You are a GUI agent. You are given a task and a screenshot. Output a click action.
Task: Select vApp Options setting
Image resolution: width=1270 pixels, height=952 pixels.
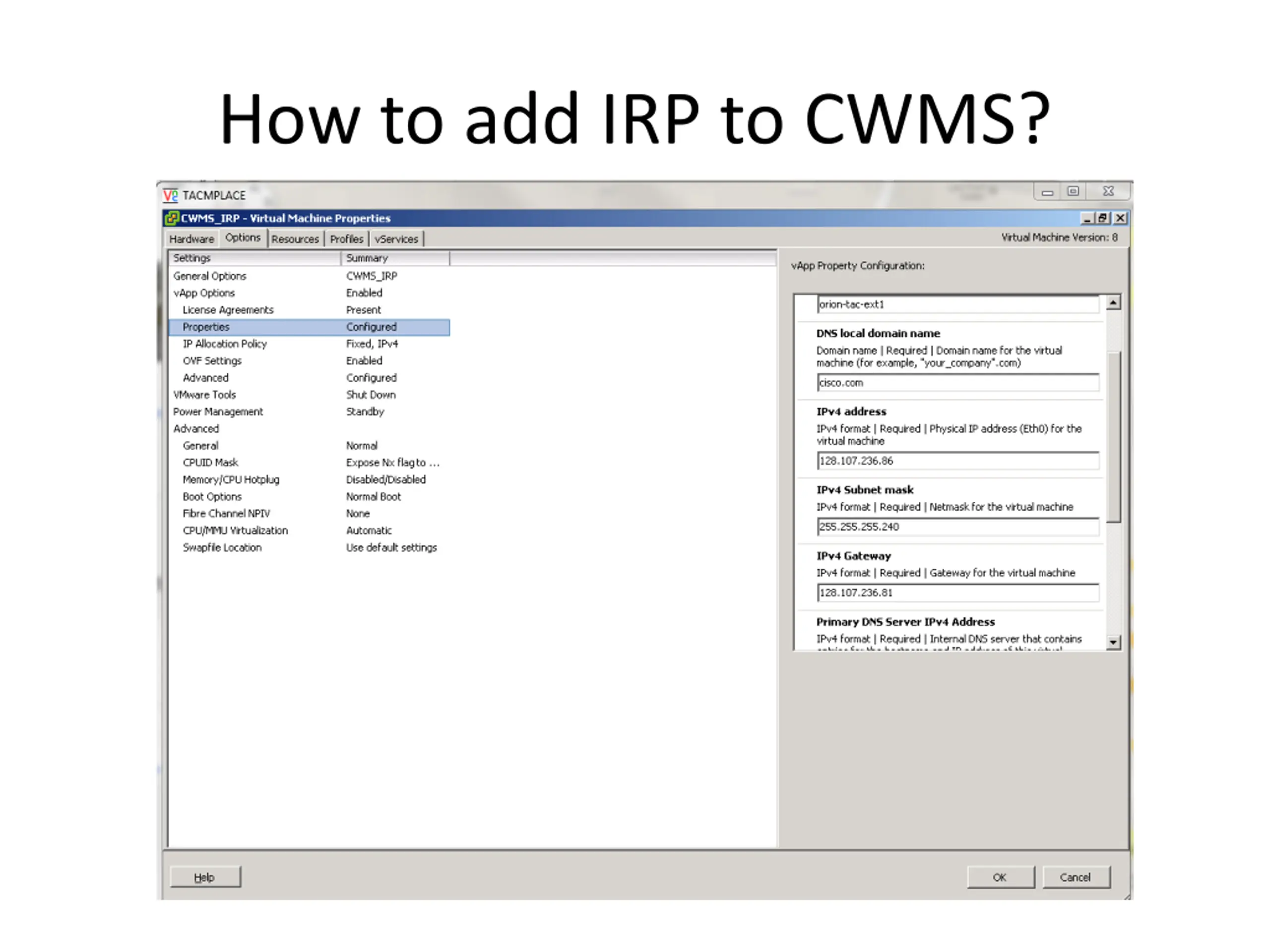(x=204, y=293)
